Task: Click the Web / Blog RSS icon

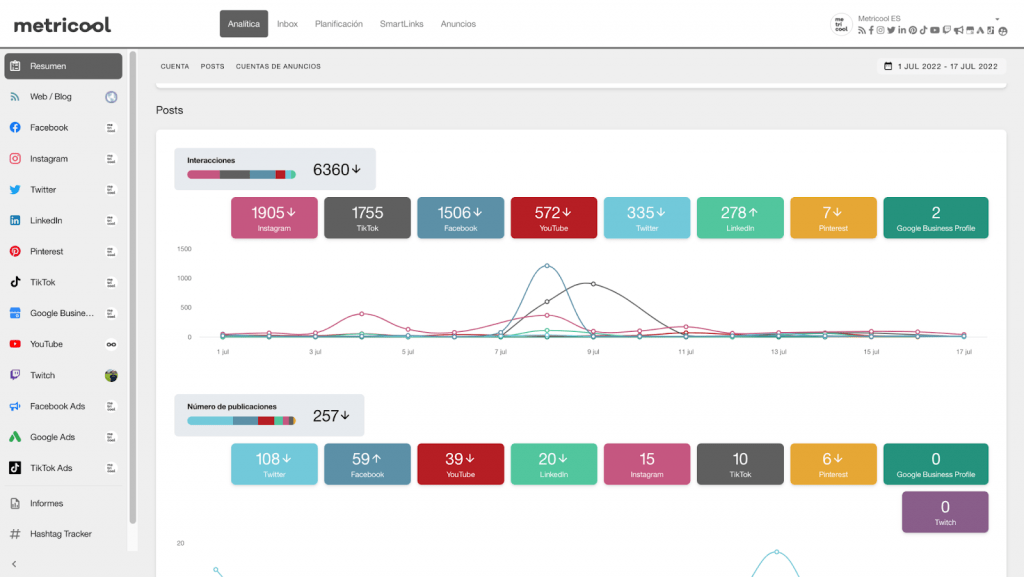Action: point(15,97)
